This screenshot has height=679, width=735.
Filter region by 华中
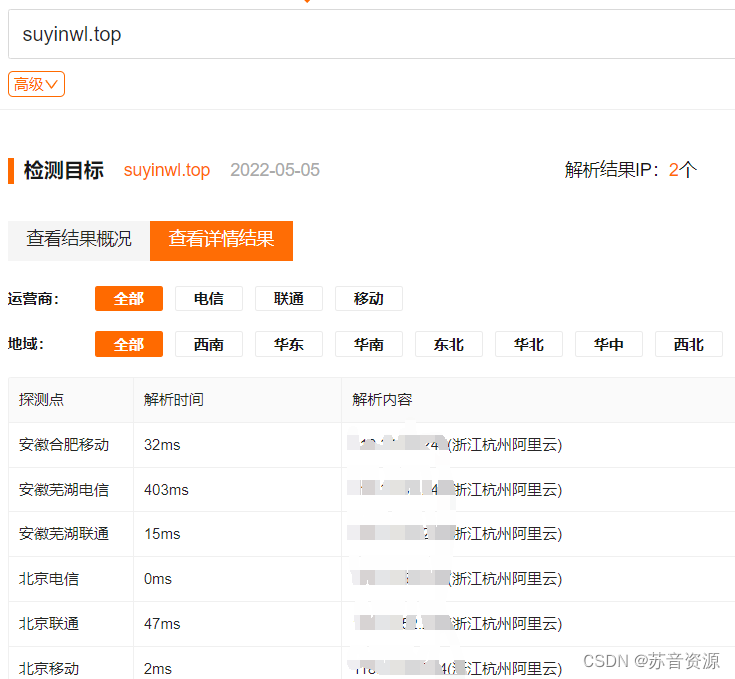coord(609,344)
